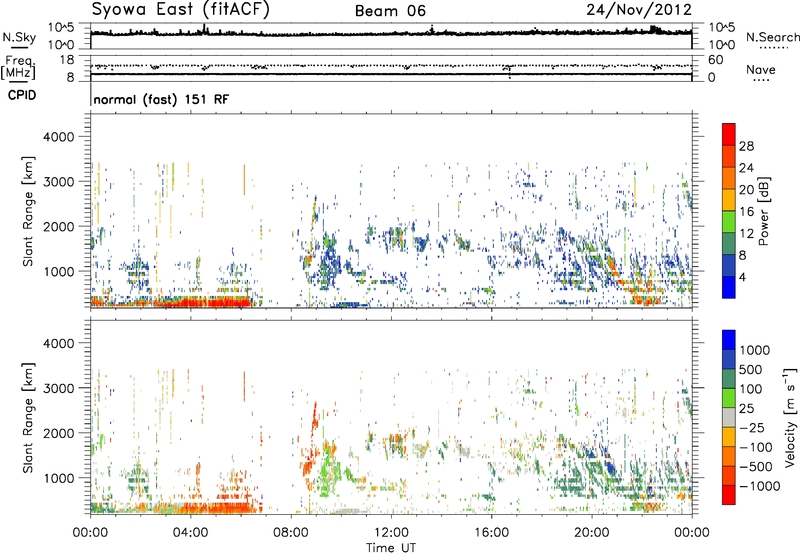Image resolution: width=800 pixels, height=554 pixels.
Task: Click the bright blue bottom Power colorbar segment
Action: [x=729, y=287]
